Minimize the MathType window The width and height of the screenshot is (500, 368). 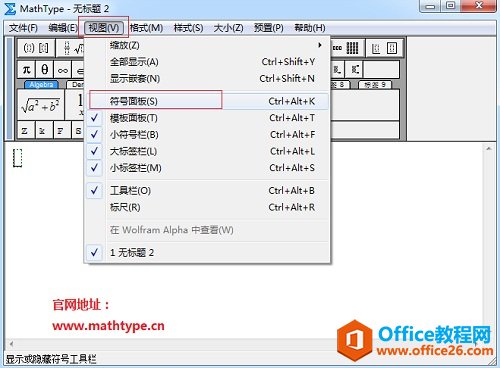pyautogui.click(x=431, y=6)
